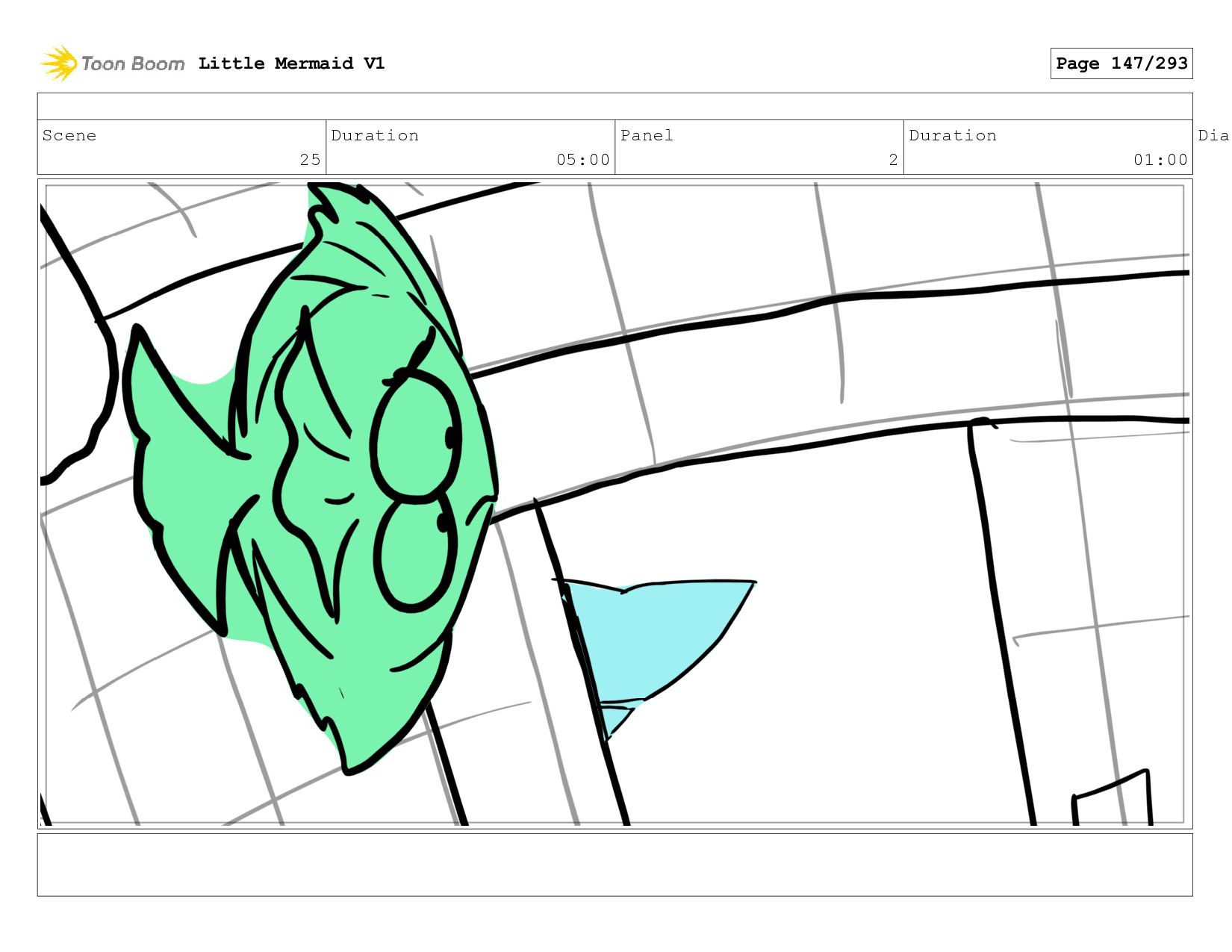Click the scene number '25'
The width and height of the screenshot is (1232, 952).
[310, 160]
